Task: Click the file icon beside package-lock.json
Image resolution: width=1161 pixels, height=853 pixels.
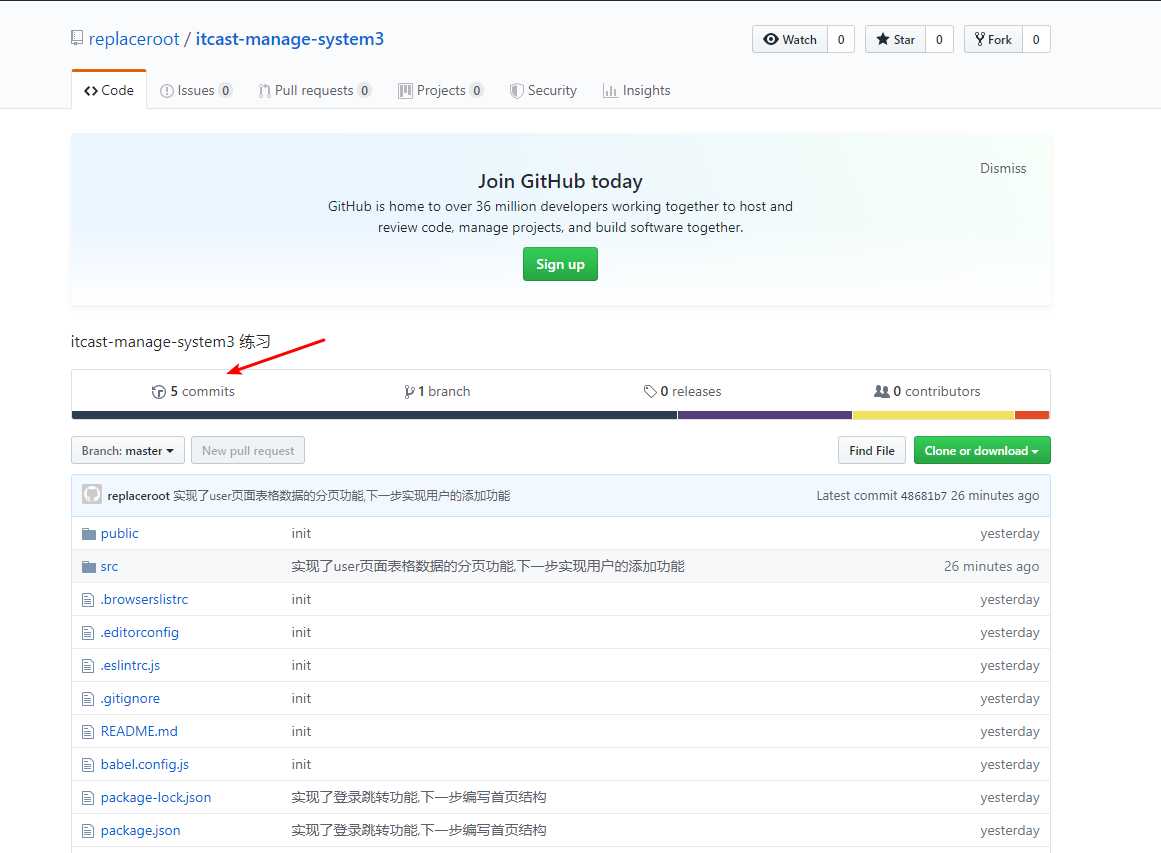Action: coord(88,798)
